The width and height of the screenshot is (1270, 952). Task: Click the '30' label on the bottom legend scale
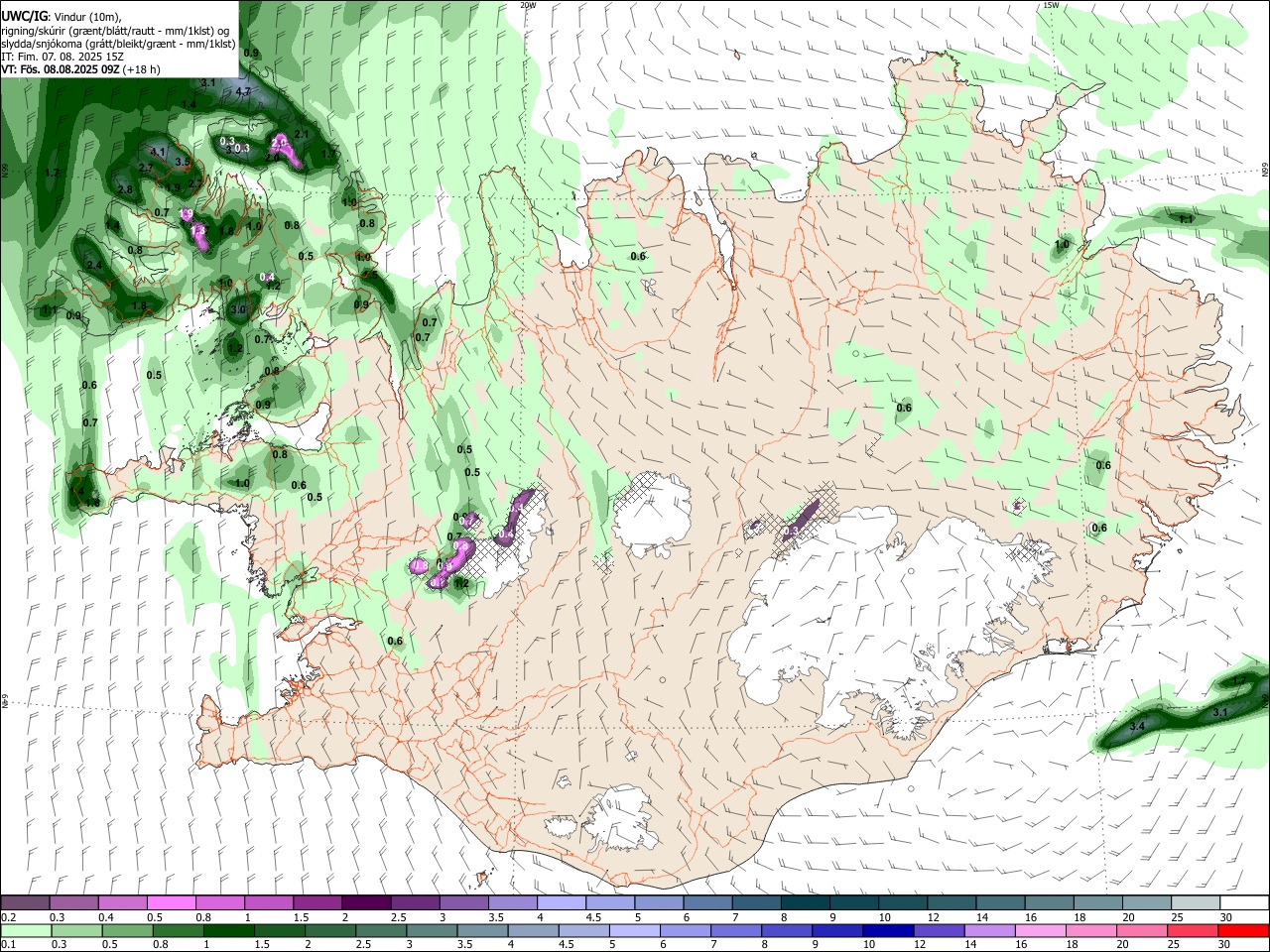1224,945
